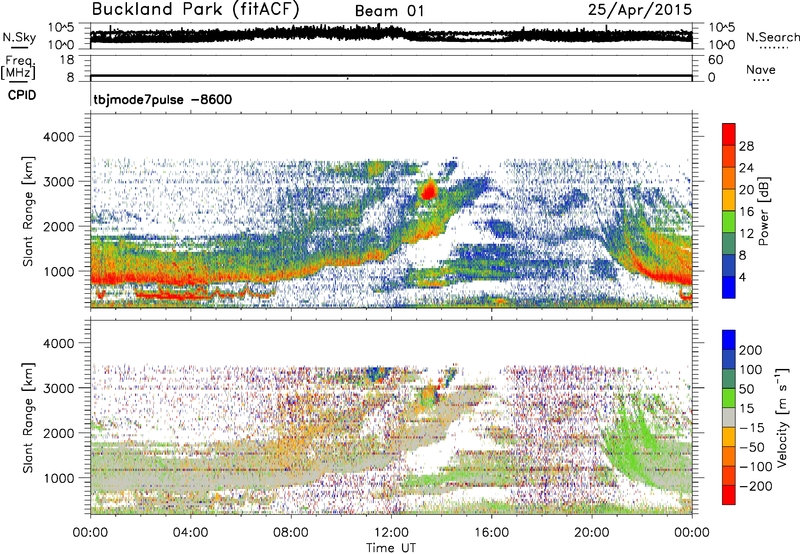Click the "20:00" time tick label
Screen dimensions: 800x554
(592, 533)
